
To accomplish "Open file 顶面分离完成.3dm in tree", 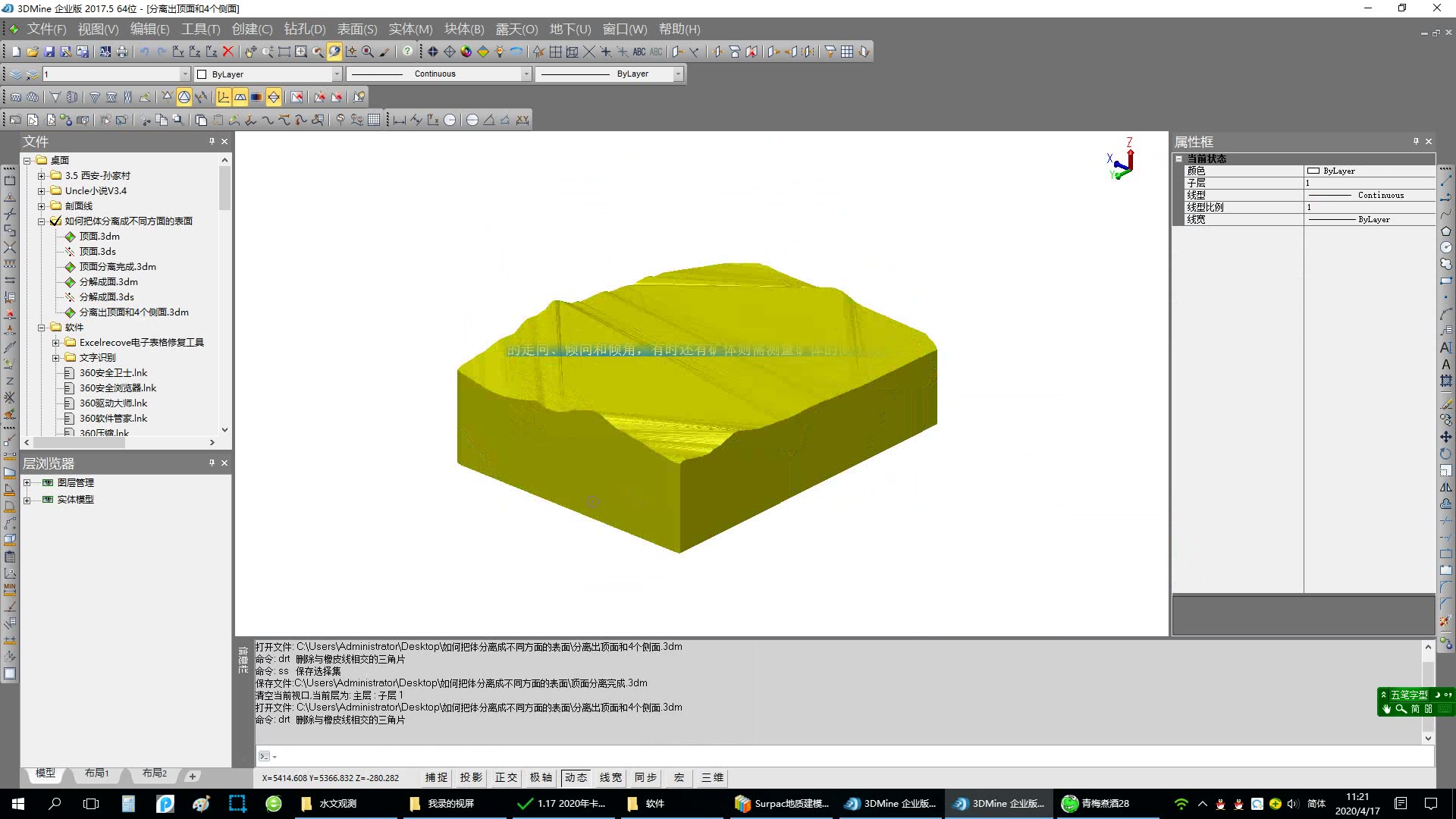I will click(x=118, y=267).
